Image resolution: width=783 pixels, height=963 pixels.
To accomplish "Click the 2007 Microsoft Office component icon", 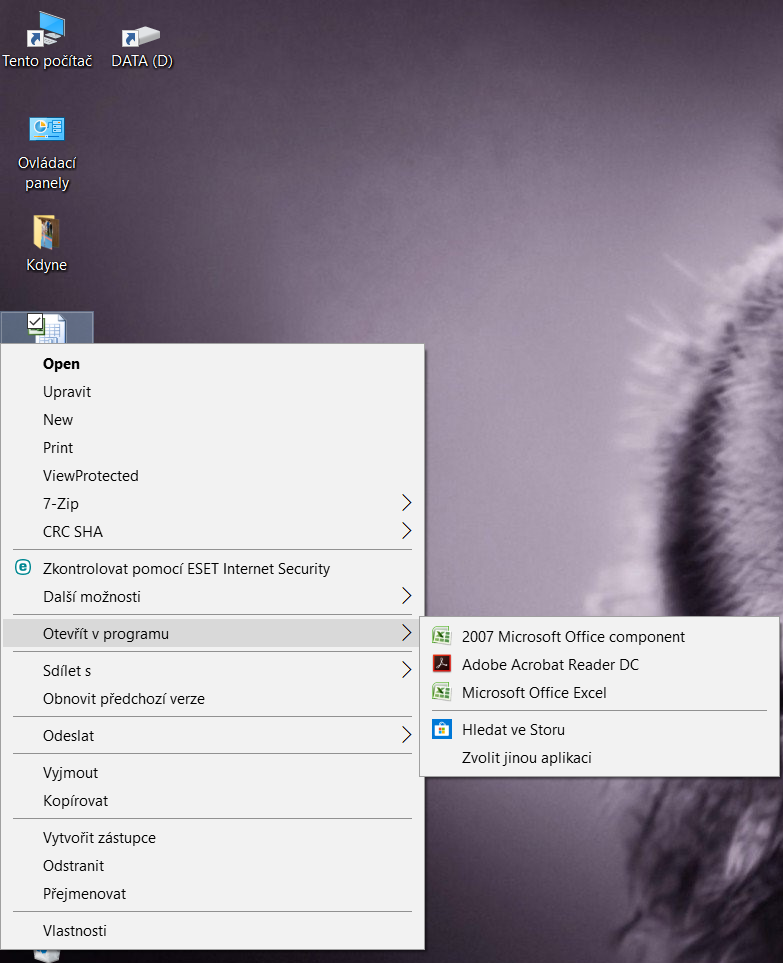I will (442, 636).
